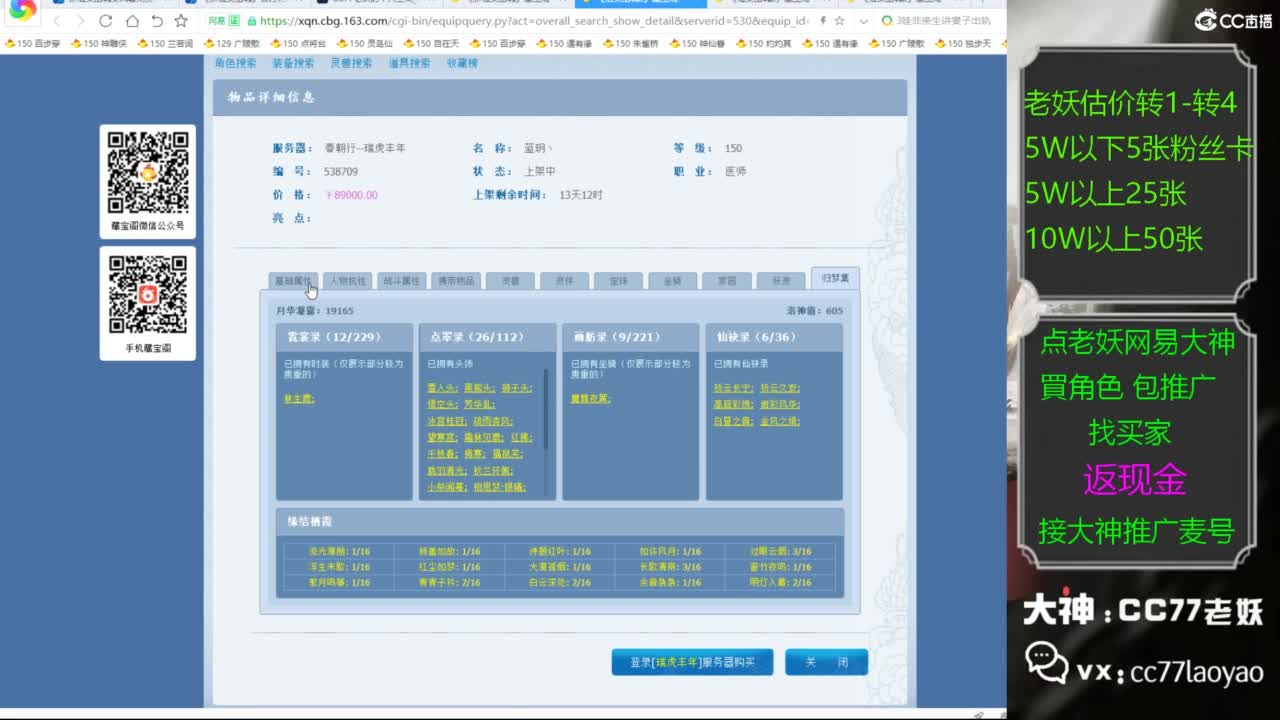This screenshot has width=1280, height=720.
Task: Go to 角色搜索 in the site nav
Action: tap(235, 63)
